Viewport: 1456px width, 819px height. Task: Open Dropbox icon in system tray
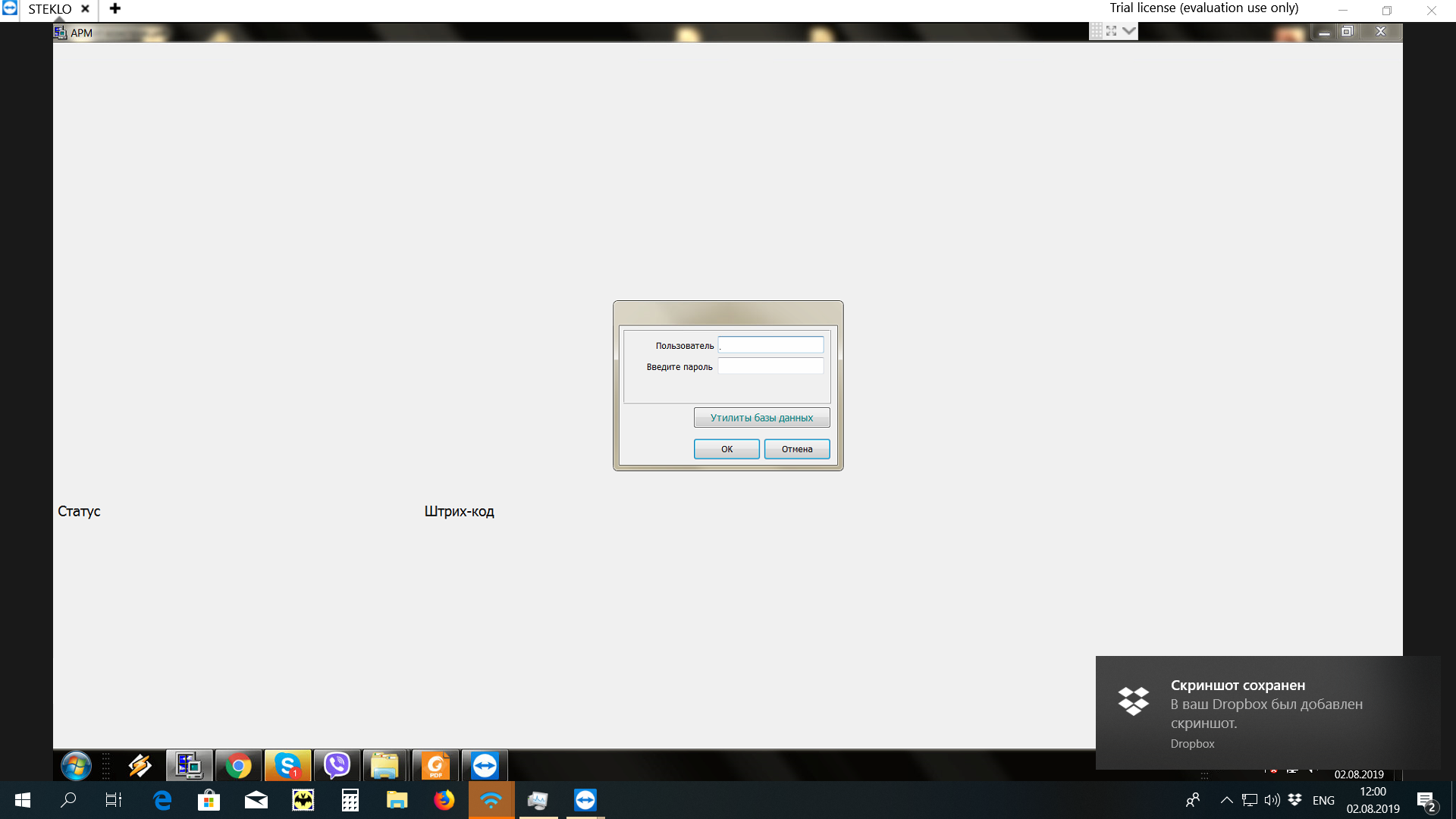click(1295, 800)
